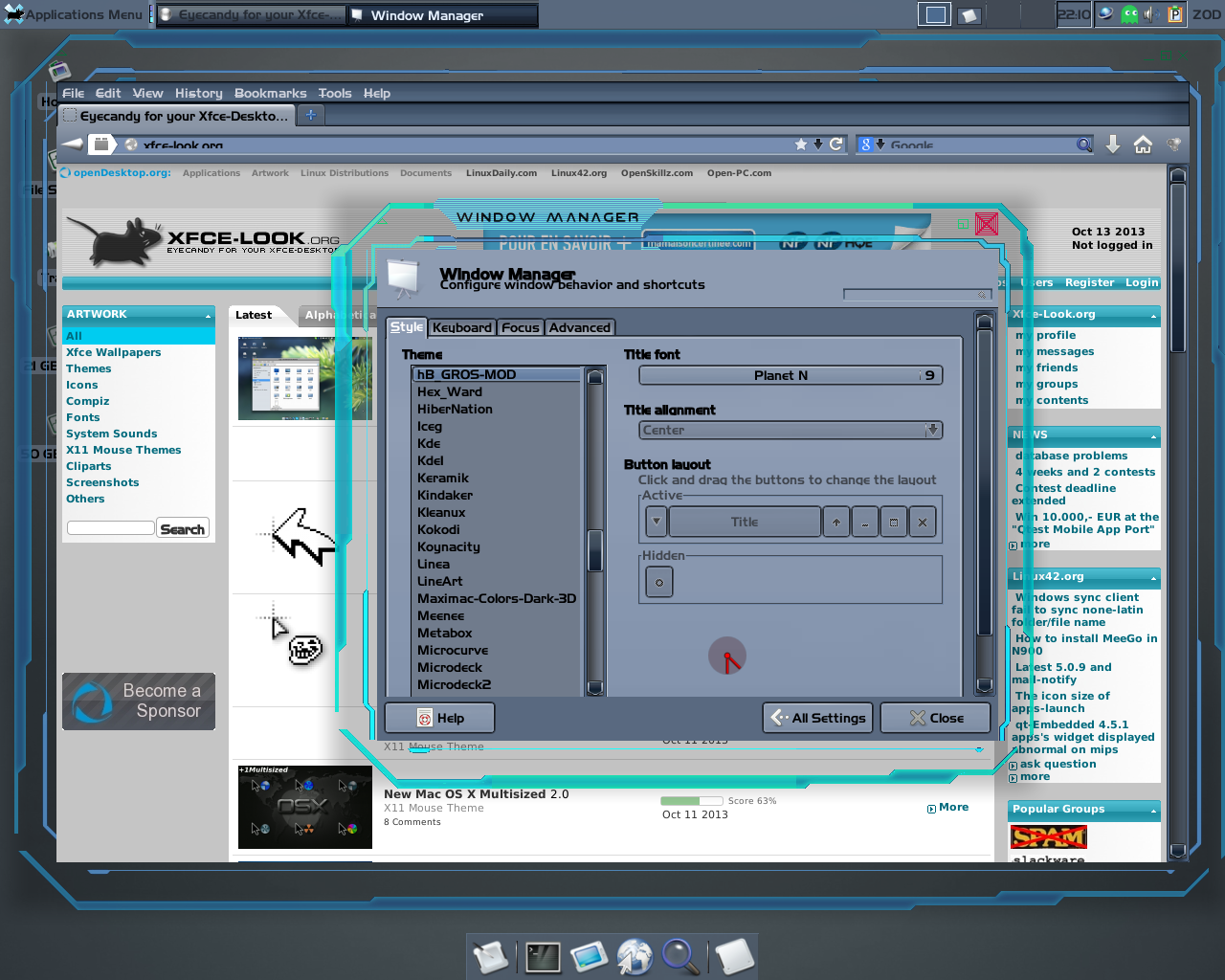Open the Title alignment Center dropdown
1225x980 pixels.
coord(791,430)
